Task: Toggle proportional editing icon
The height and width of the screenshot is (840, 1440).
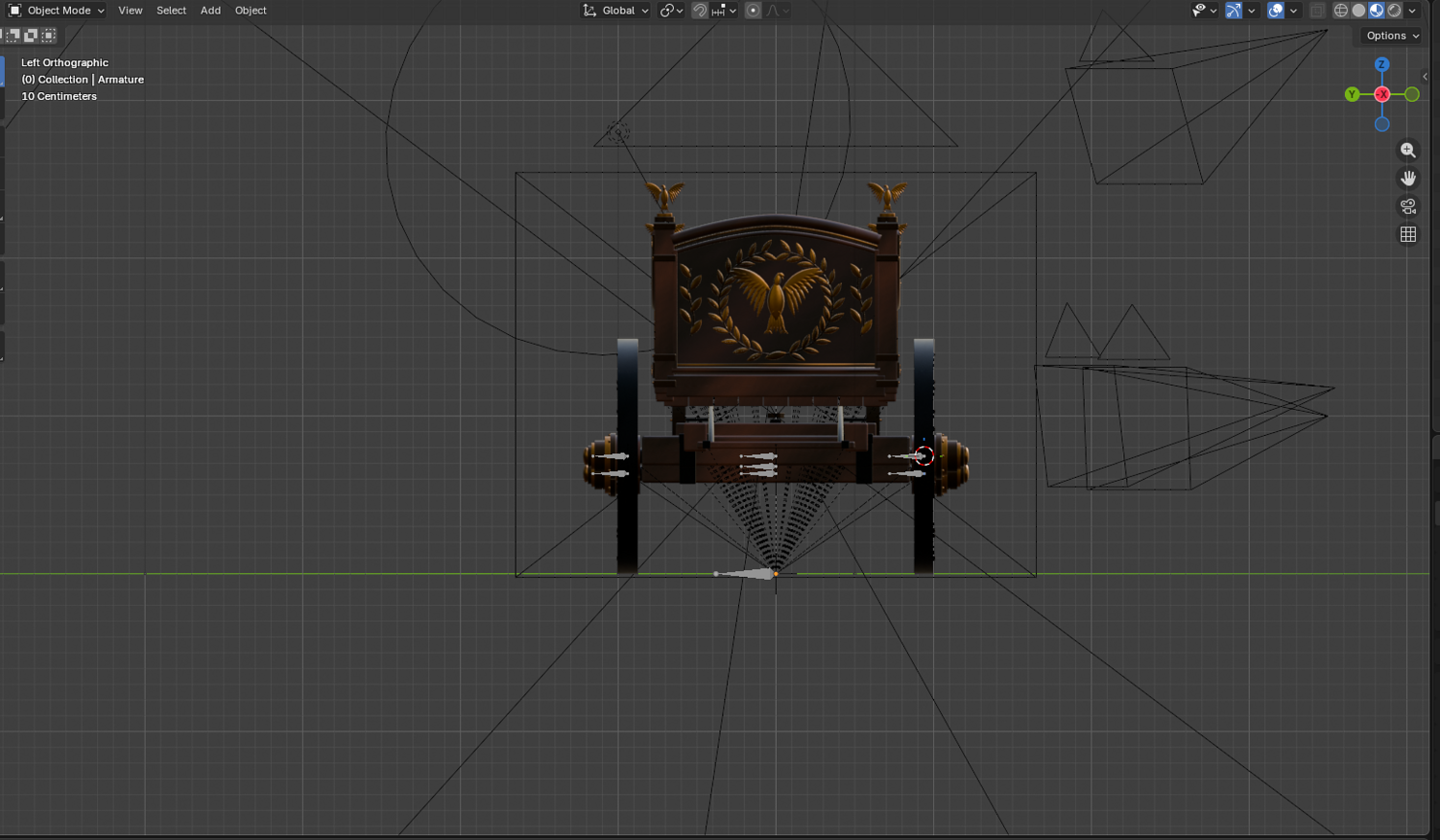Action: (754, 11)
